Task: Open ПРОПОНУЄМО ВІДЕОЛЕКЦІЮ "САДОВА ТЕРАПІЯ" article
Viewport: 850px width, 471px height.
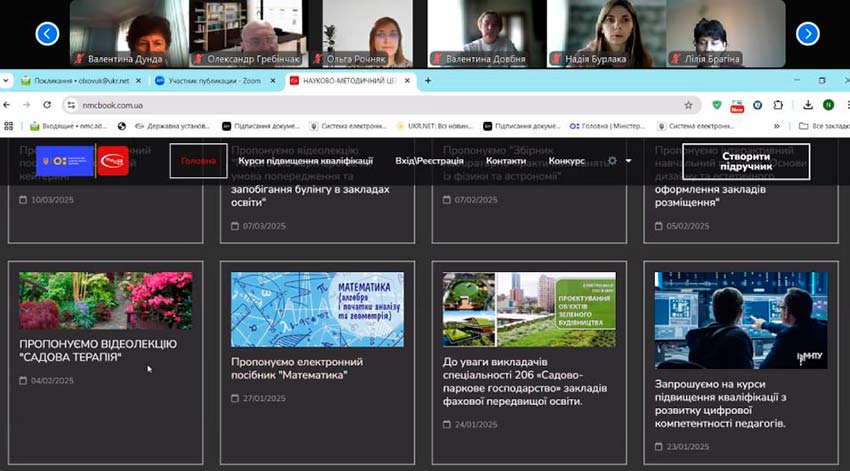Action: coord(98,351)
